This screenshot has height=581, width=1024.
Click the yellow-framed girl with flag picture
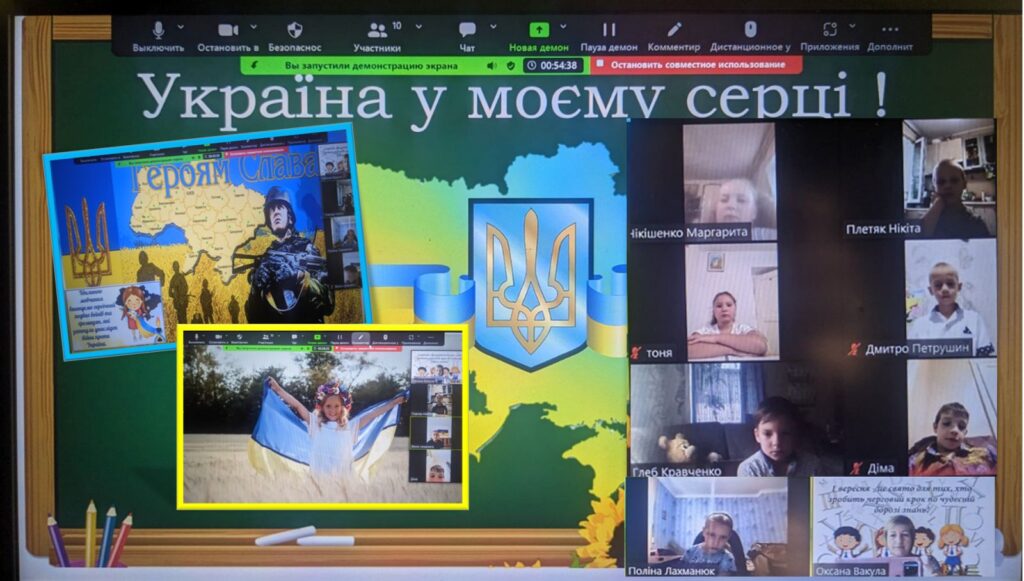pyautogui.click(x=323, y=416)
